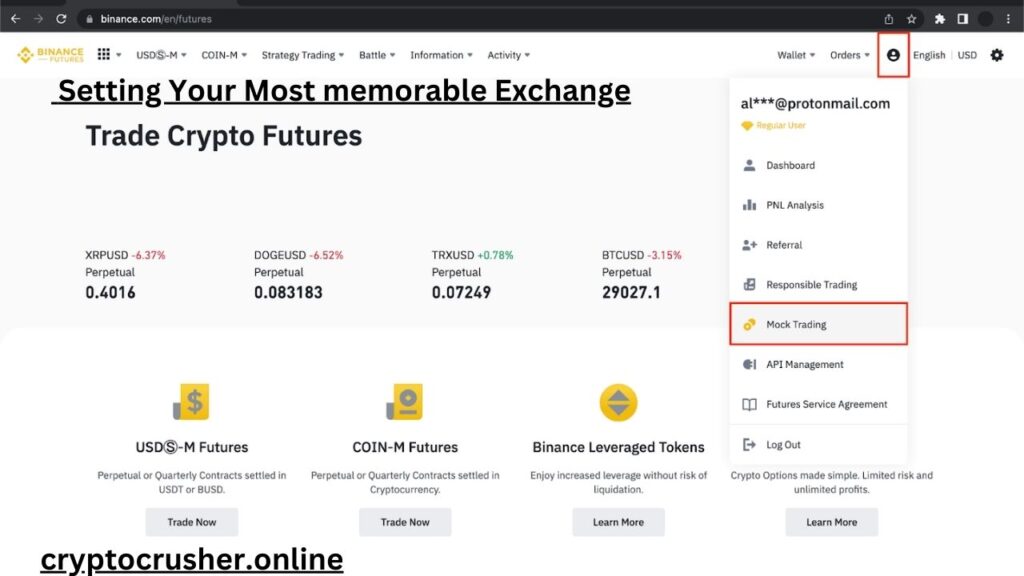Expand the arrow beside the apps grid
The width and height of the screenshot is (1024, 576).
[x=119, y=55]
